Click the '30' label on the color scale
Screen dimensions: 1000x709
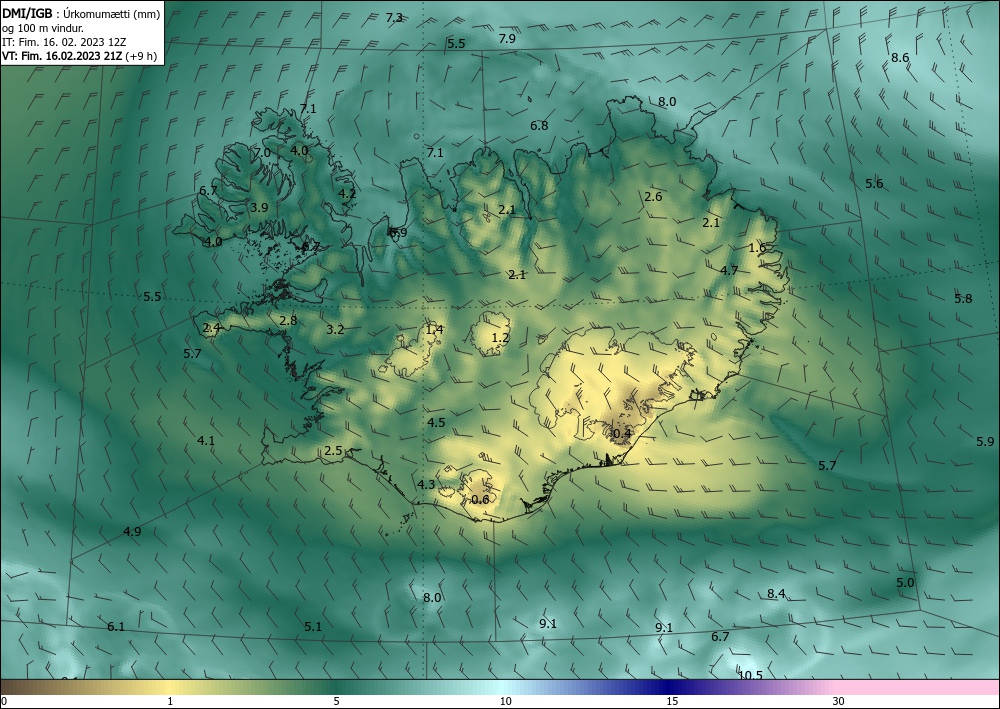point(838,701)
